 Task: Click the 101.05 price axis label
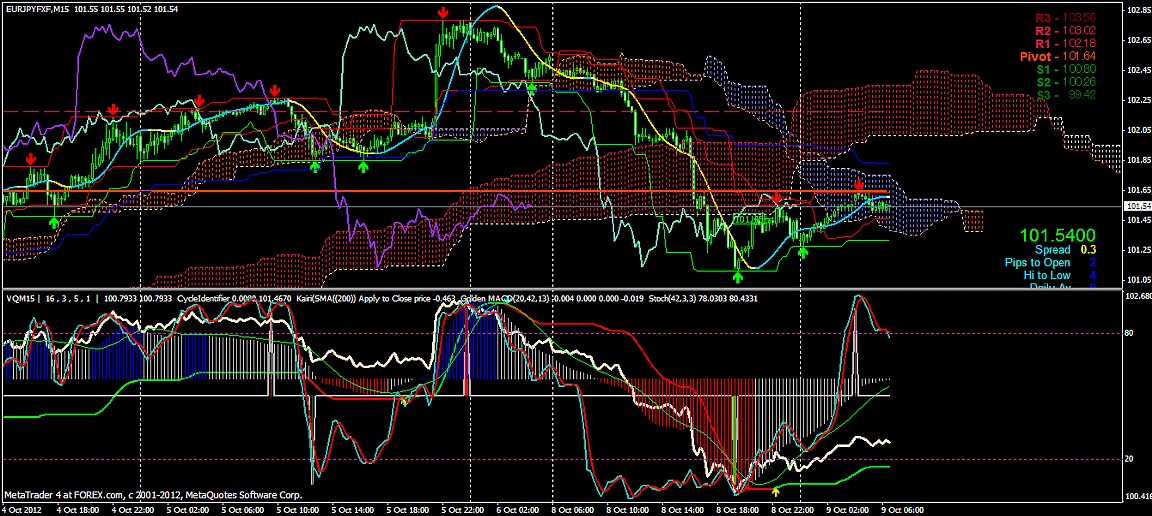point(1137,280)
